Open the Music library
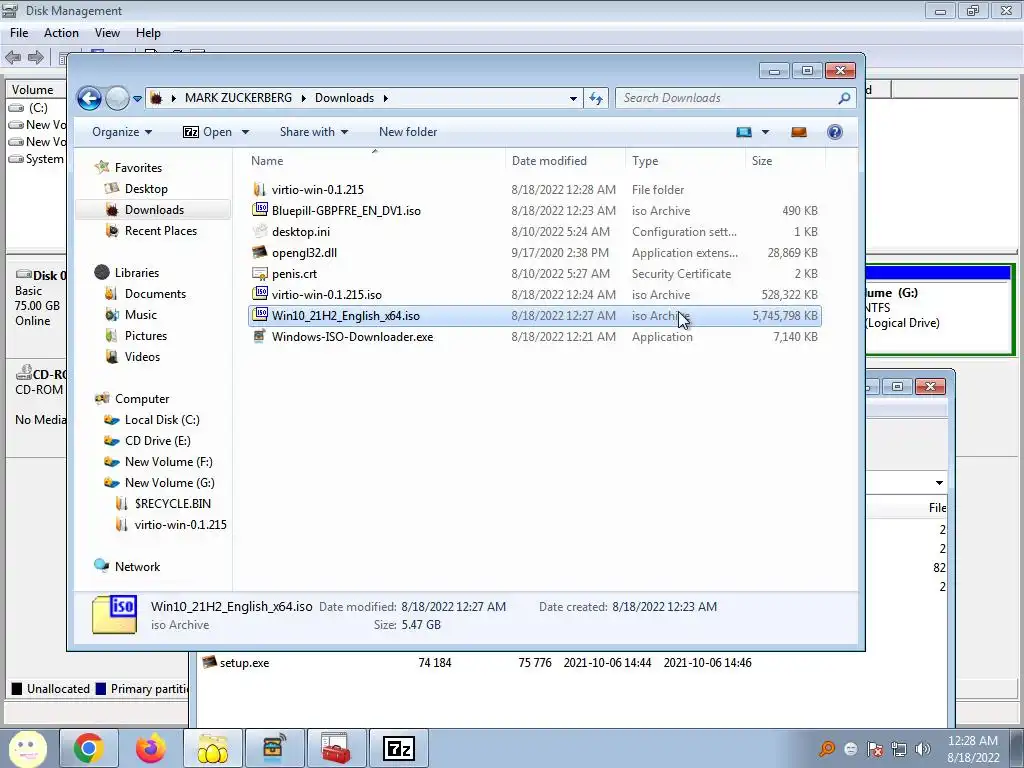Screen dimensions: 1024x768 click(140, 315)
